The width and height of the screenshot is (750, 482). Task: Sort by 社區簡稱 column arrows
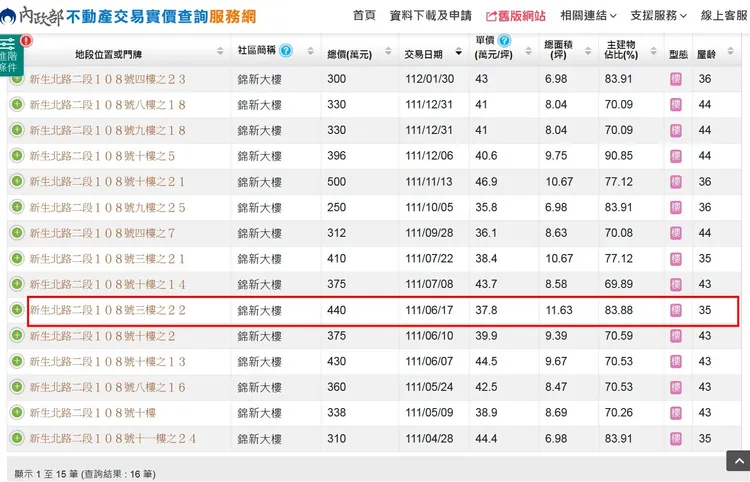pos(310,50)
